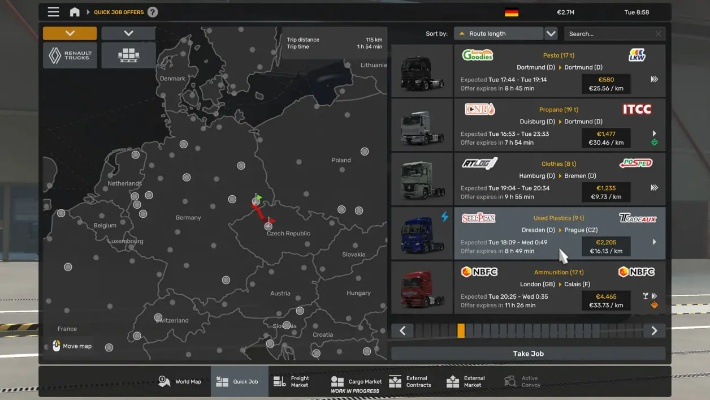The height and width of the screenshot is (400, 710).
Task: Click the German flag icon
Action: 511,13
